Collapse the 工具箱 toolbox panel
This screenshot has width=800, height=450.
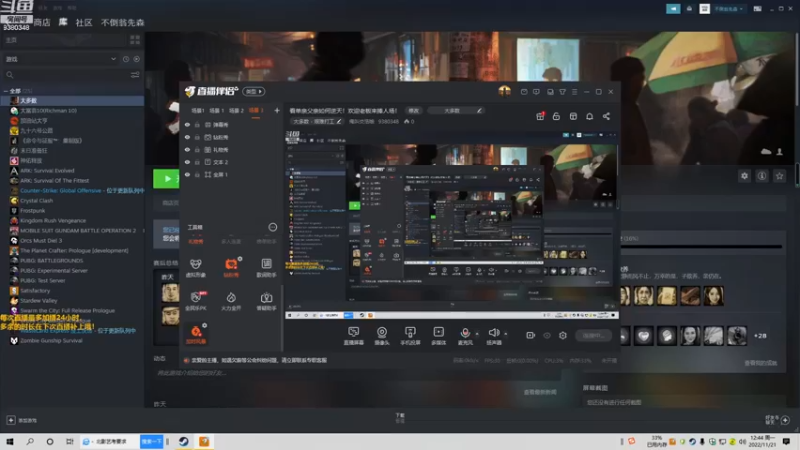(272, 227)
